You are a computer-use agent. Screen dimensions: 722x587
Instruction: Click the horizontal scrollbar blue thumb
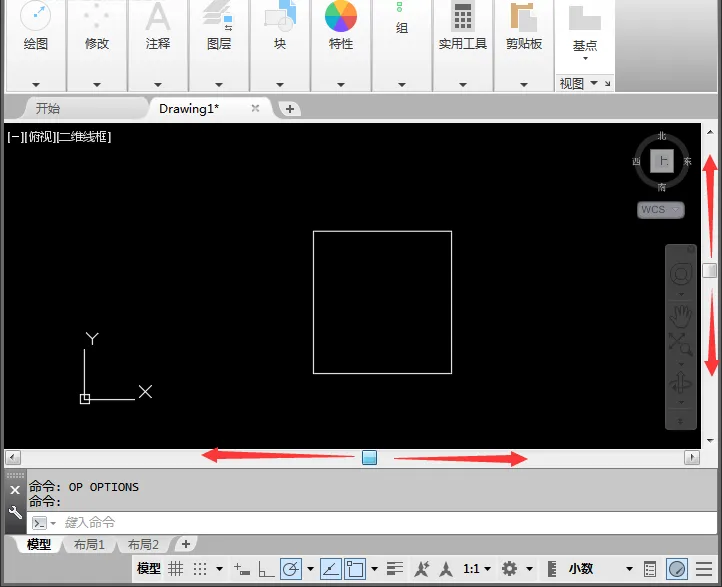[x=369, y=458]
